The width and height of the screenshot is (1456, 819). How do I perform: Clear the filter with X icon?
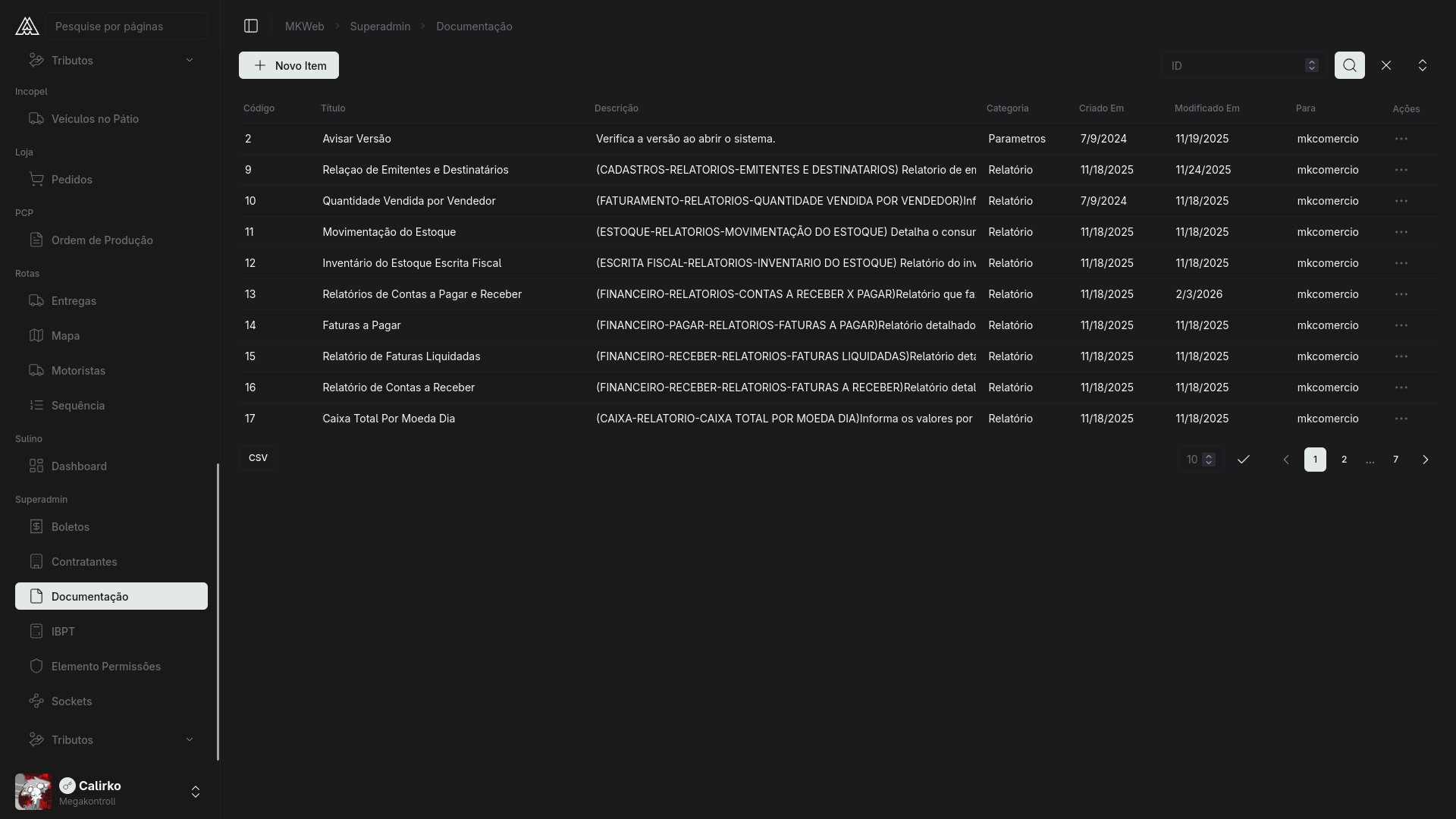click(x=1386, y=65)
